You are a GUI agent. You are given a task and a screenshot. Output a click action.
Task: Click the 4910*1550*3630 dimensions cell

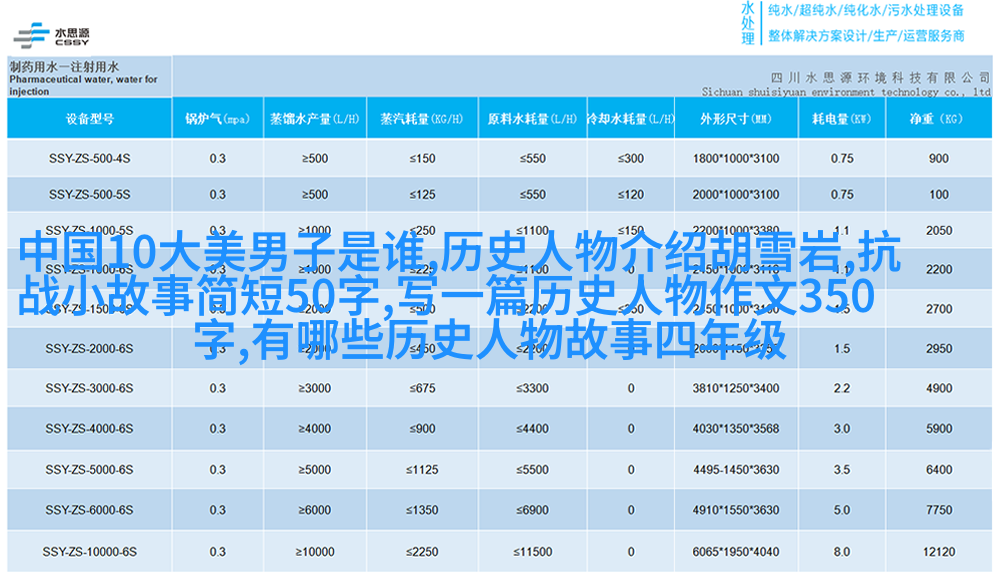point(736,510)
